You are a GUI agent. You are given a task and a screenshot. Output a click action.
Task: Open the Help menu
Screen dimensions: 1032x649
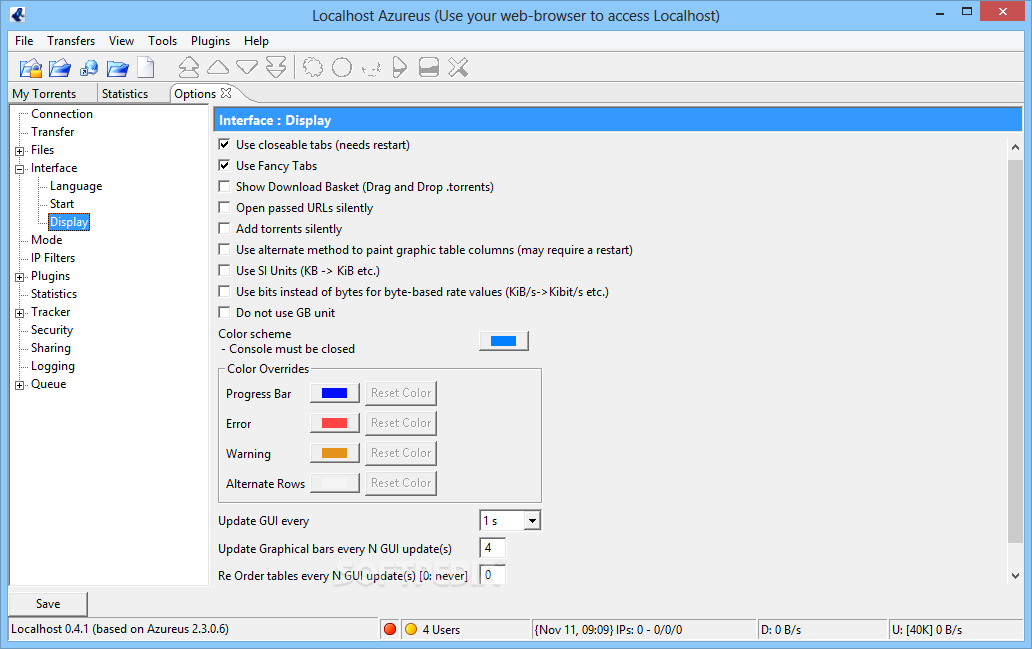[x=256, y=41]
